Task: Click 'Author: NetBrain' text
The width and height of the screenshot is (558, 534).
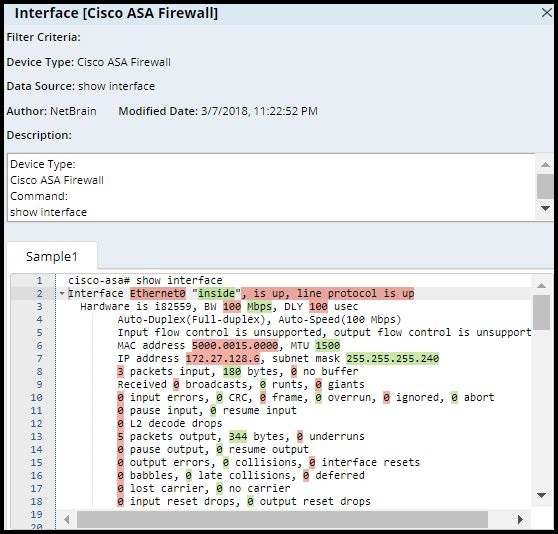Action: pyautogui.click(x=52, y=111)
